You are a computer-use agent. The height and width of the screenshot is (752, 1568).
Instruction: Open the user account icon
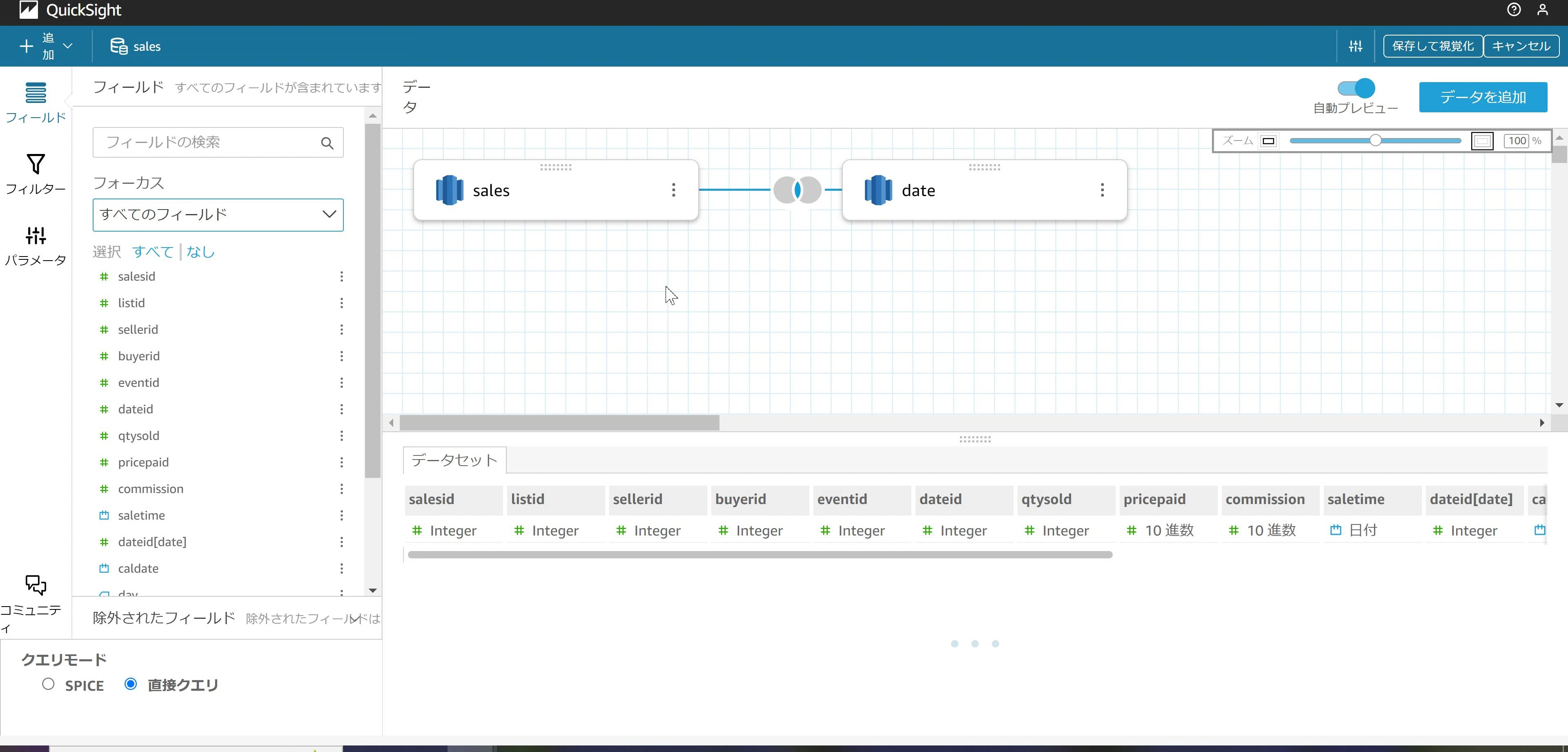1542,10
